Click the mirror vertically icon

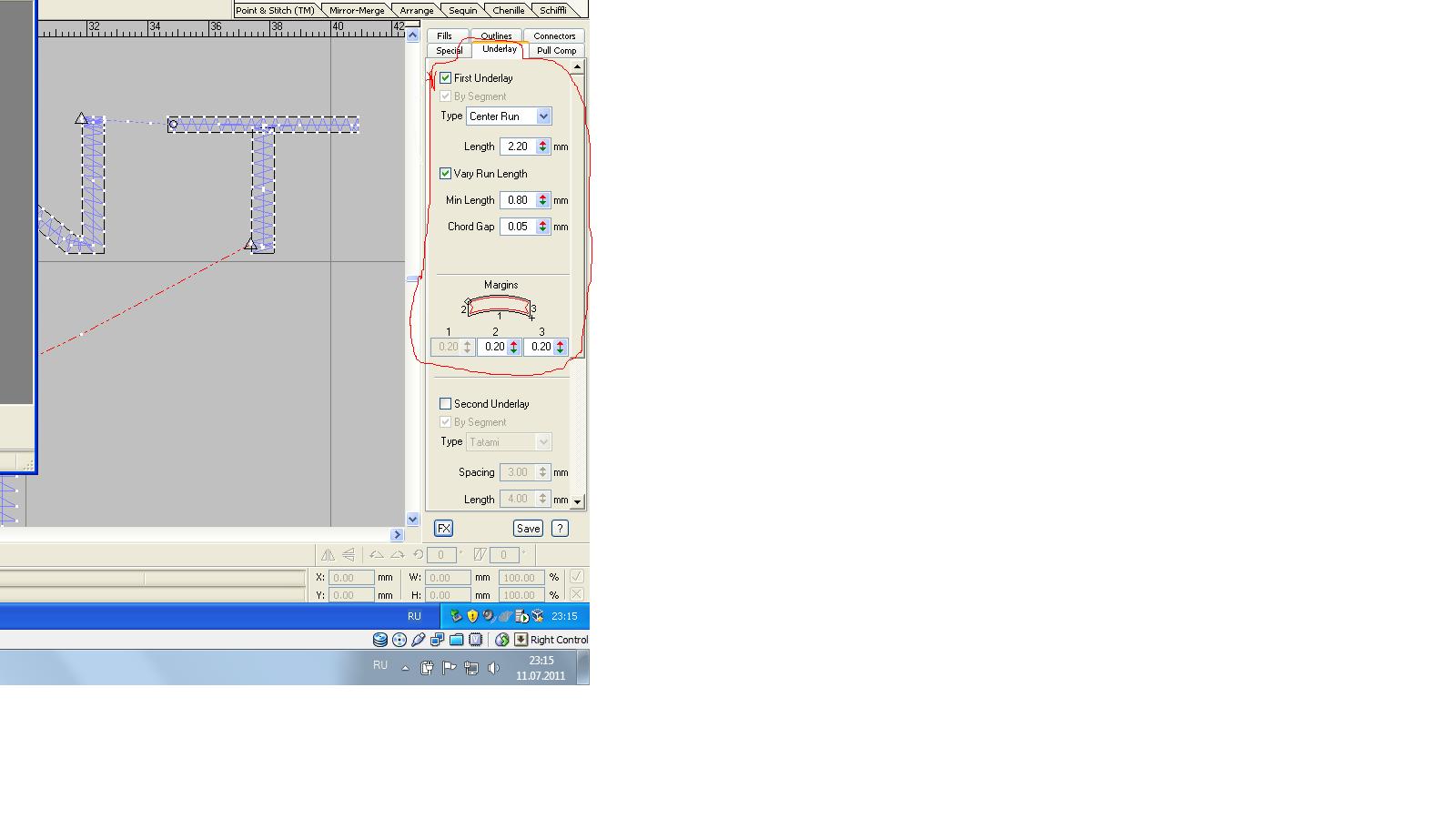click(349, 555)
